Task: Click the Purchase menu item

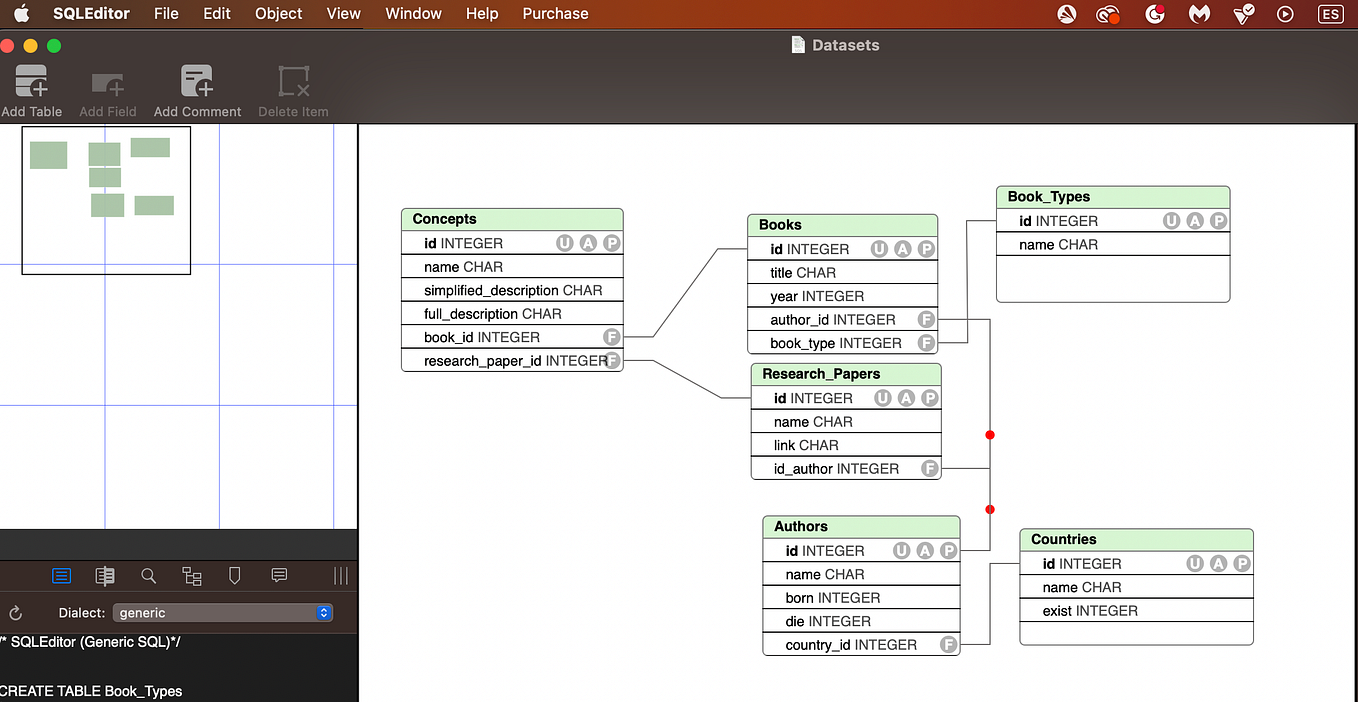Action: point(555,13)
